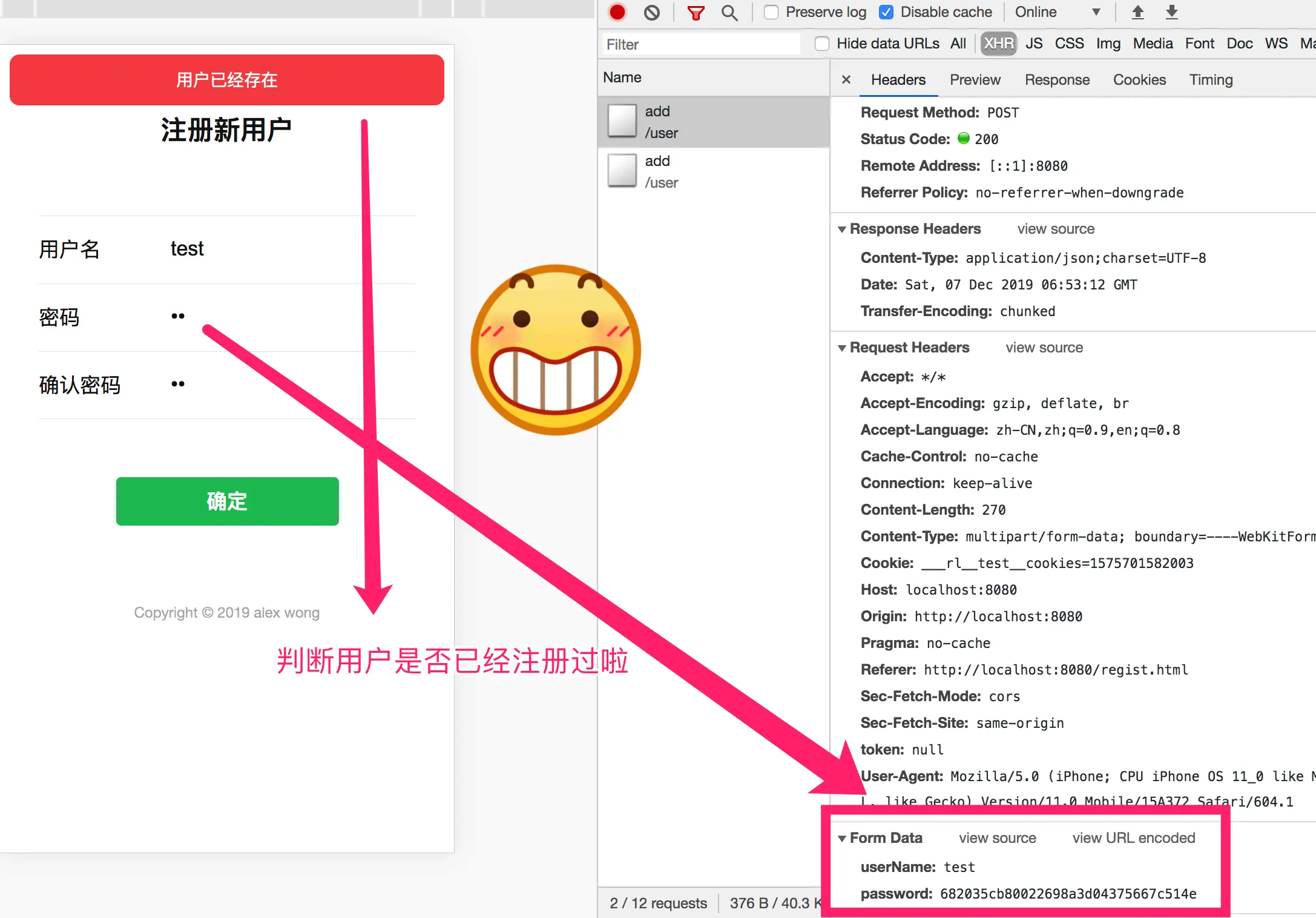Click the red record network log icon
The image size is (1316, 918).
[x=617, y=12]
